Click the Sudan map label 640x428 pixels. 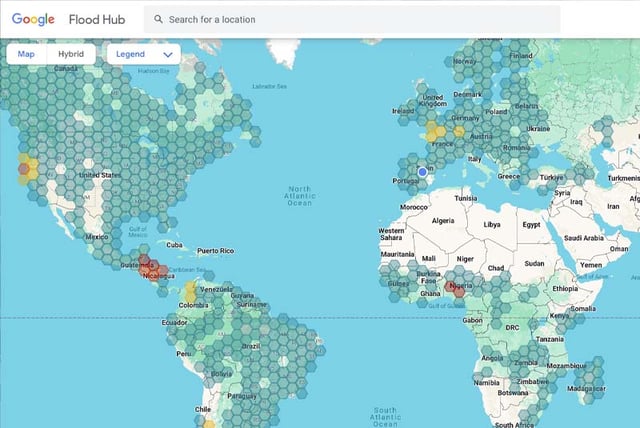tap(534, 264)
